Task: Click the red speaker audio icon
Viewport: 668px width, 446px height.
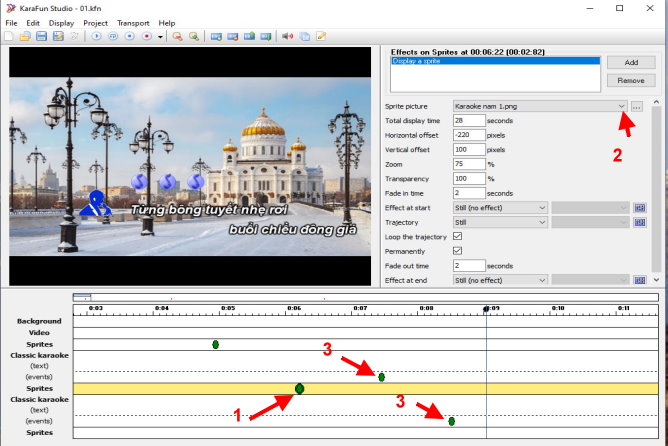Action: (x=288, y=36)
